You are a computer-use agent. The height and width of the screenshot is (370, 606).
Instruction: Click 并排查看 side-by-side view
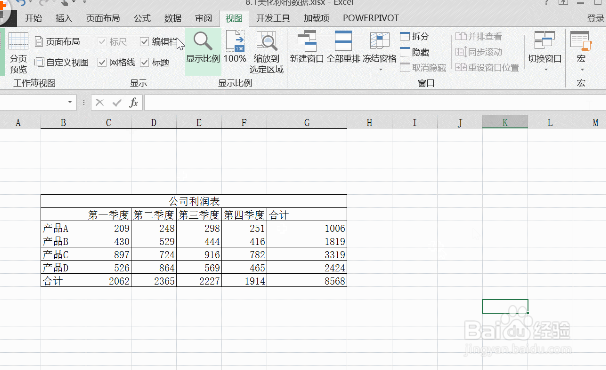coord(478,36)
